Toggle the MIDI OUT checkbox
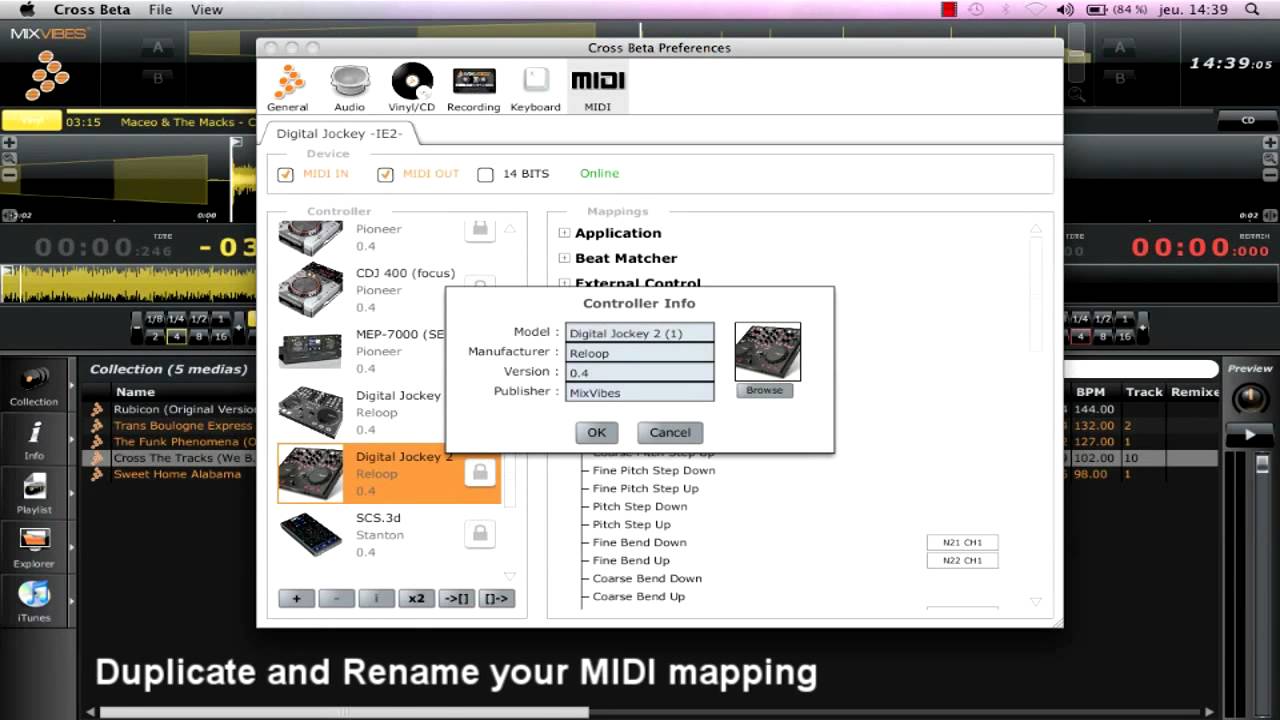 point(386,174)
